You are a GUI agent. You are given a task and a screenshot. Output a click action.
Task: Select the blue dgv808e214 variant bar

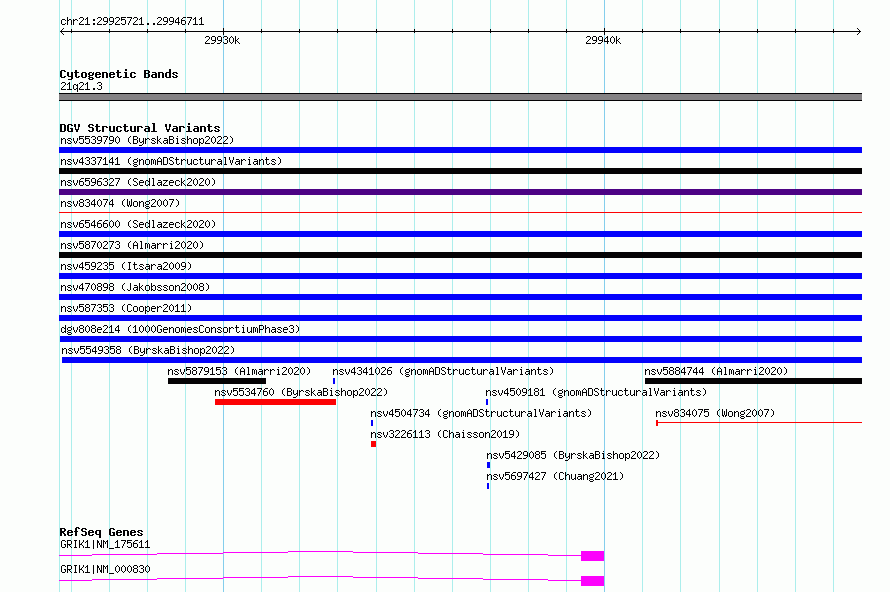(460, 339)
